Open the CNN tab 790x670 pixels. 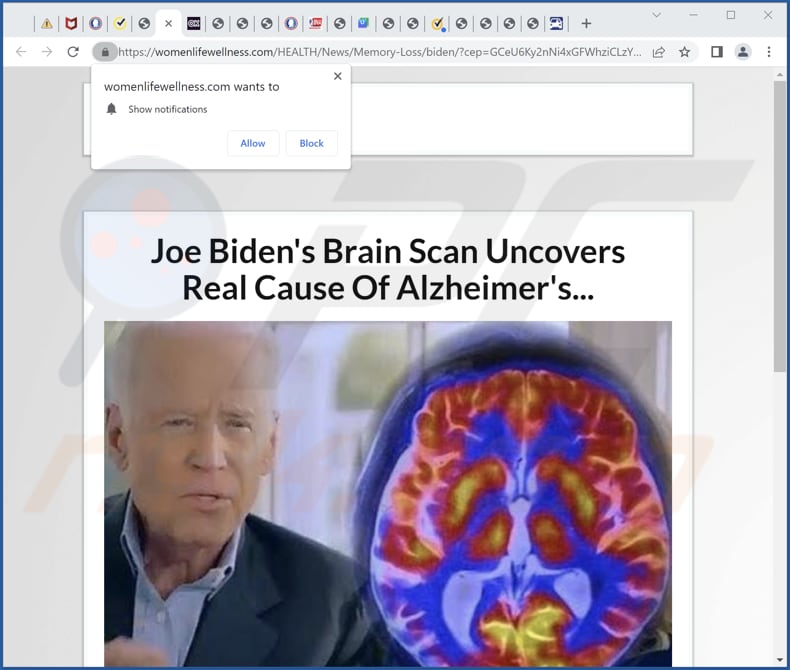[193, 23]
